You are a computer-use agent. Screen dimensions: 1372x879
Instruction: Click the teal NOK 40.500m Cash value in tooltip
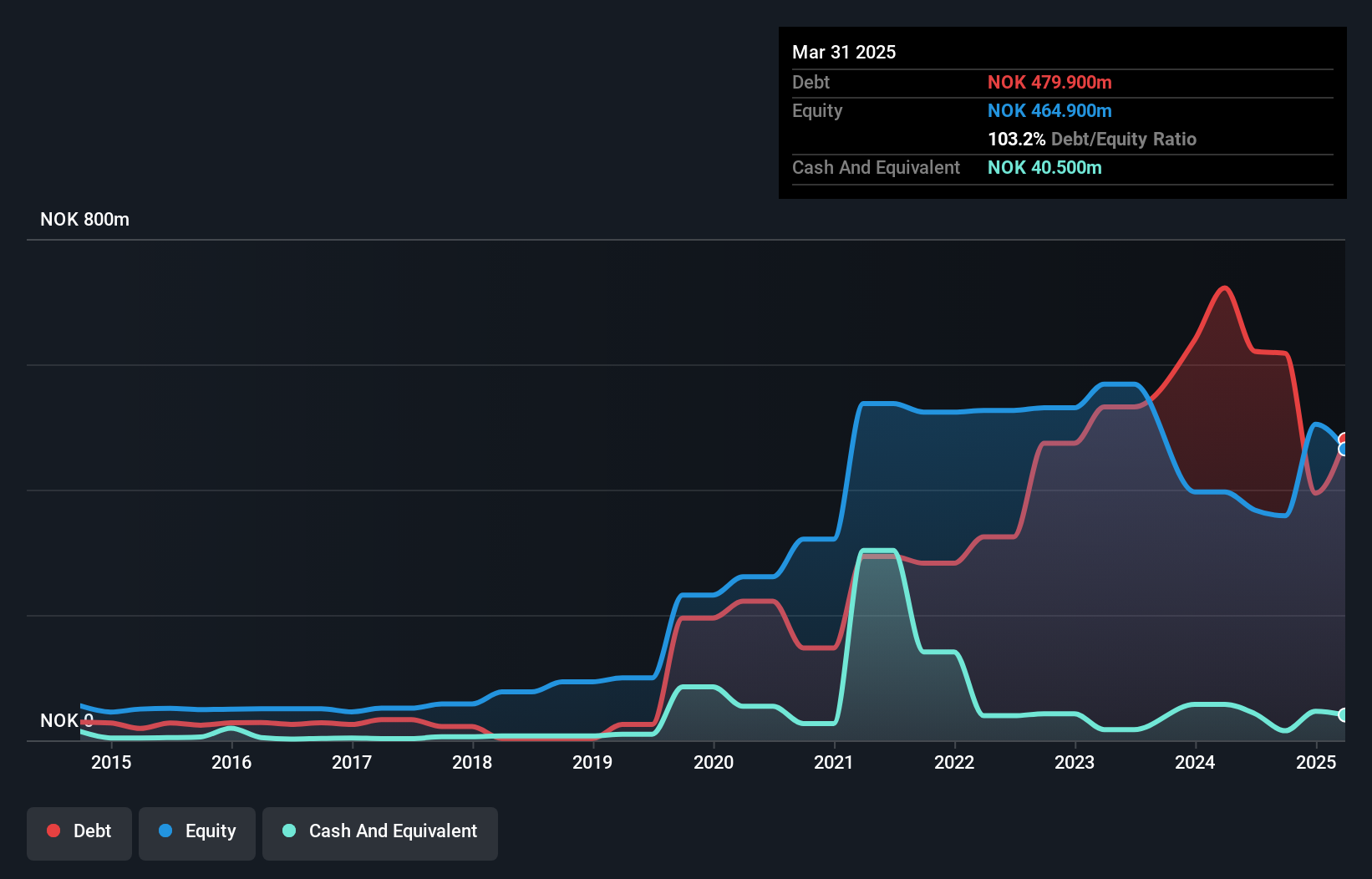[1045, 167]
